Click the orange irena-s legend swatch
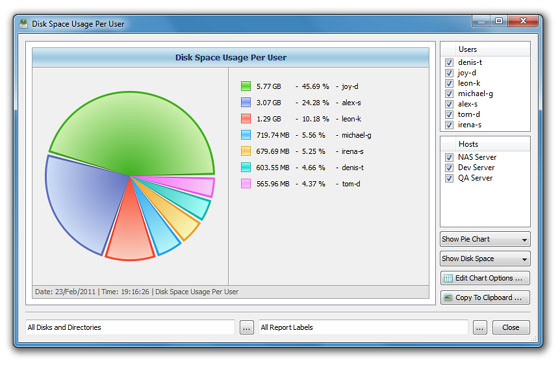This screenshot has width=560, height=365. [x=246, y=151]
